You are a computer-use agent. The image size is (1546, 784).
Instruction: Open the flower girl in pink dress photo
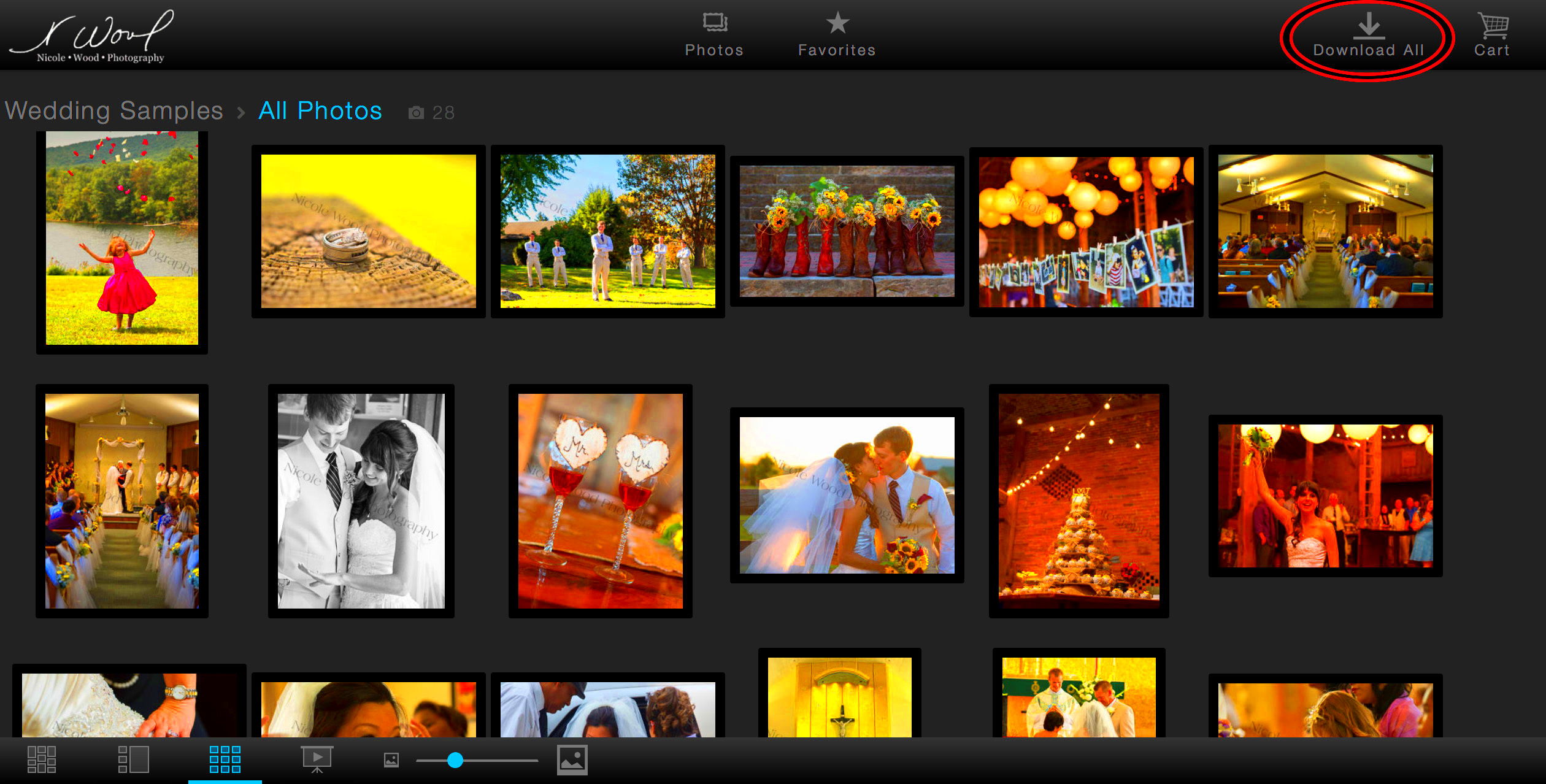(x=122, y=238)
